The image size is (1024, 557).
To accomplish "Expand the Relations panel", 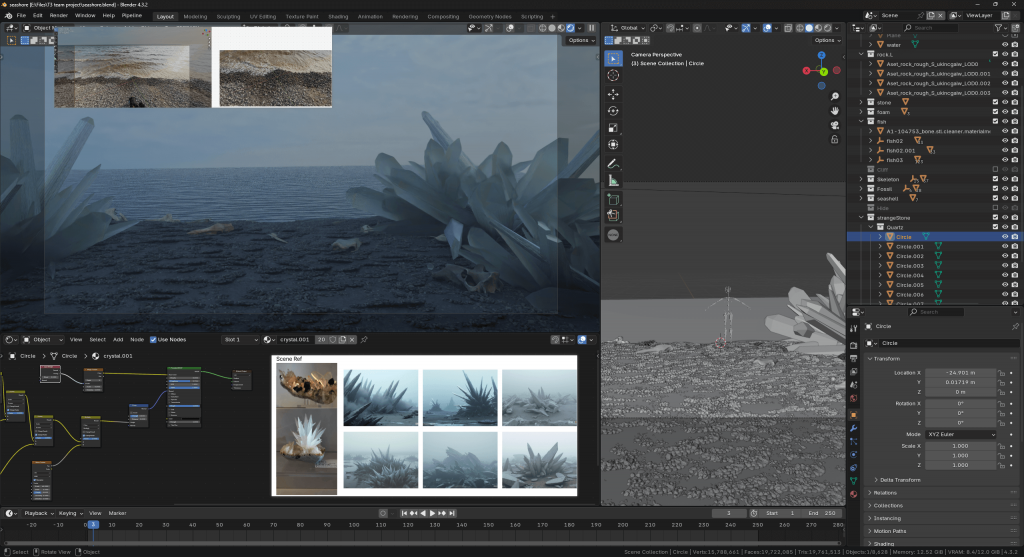I will point(885,492).
